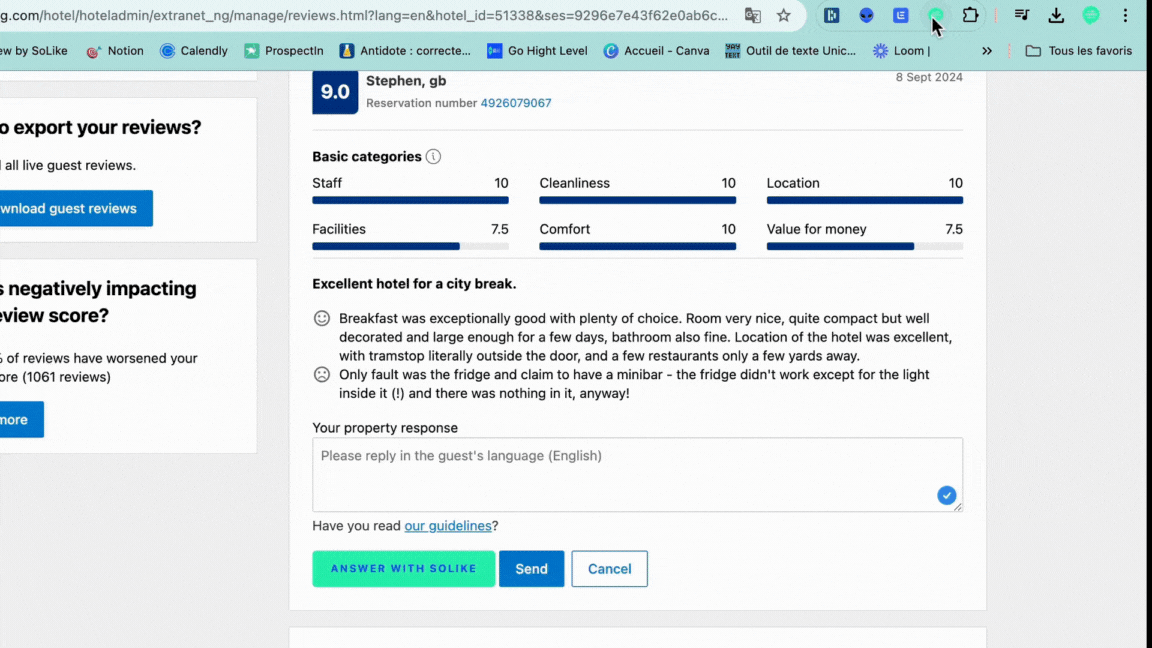Click the Send button

(531, 569)
